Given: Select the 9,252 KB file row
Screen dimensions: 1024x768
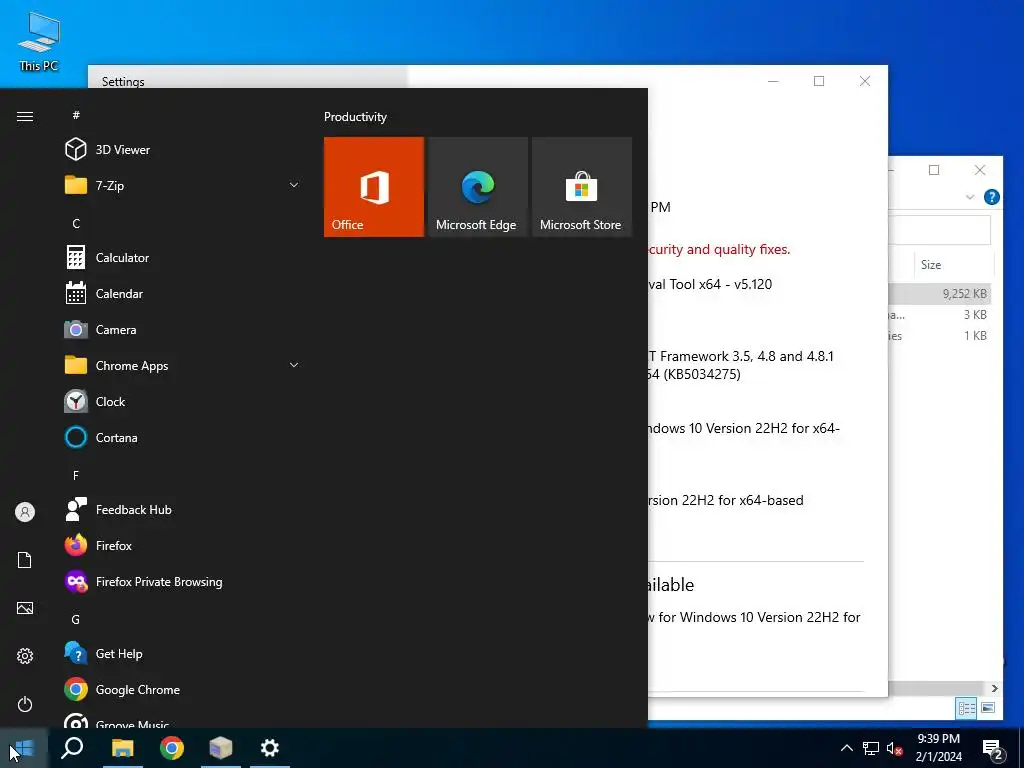Looking at the screenshot, I should (940, 294).
